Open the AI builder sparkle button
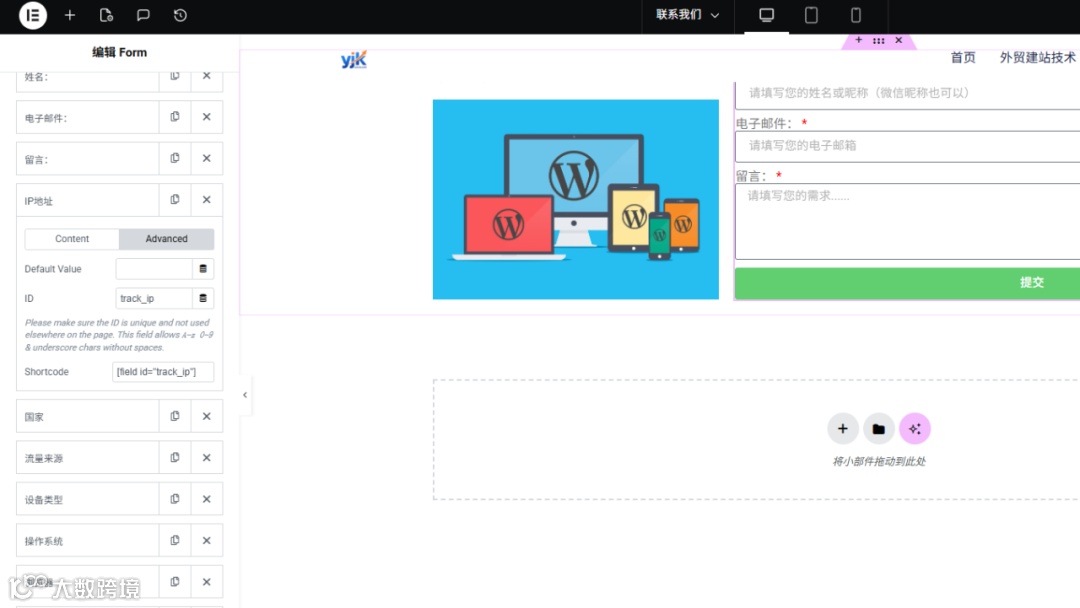Image resolution: width=1080 pixels, height=608 pixels. pyautogui.click(x=915, y=429)
